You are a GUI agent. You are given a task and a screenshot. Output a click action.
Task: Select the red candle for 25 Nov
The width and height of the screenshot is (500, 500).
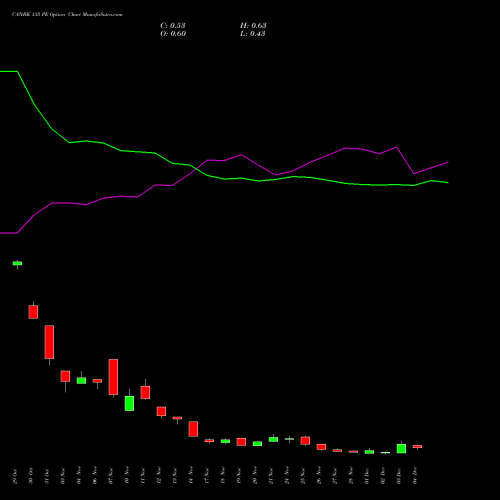tap(305, 441)
